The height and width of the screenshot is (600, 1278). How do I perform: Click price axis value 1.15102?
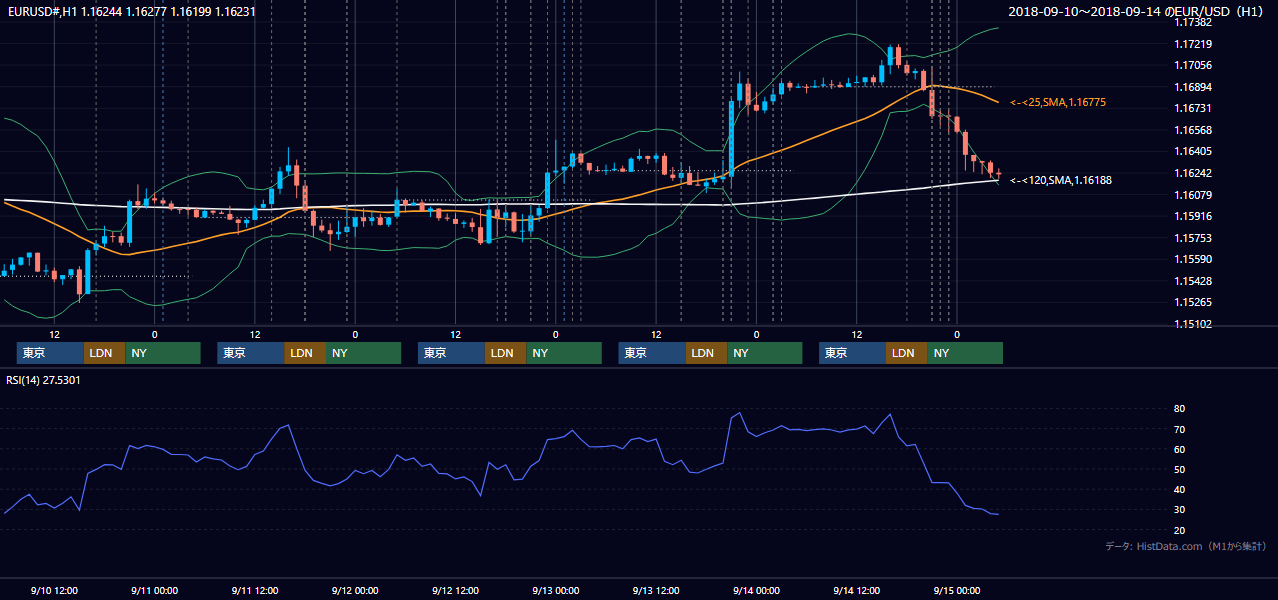coord(1193,324)
